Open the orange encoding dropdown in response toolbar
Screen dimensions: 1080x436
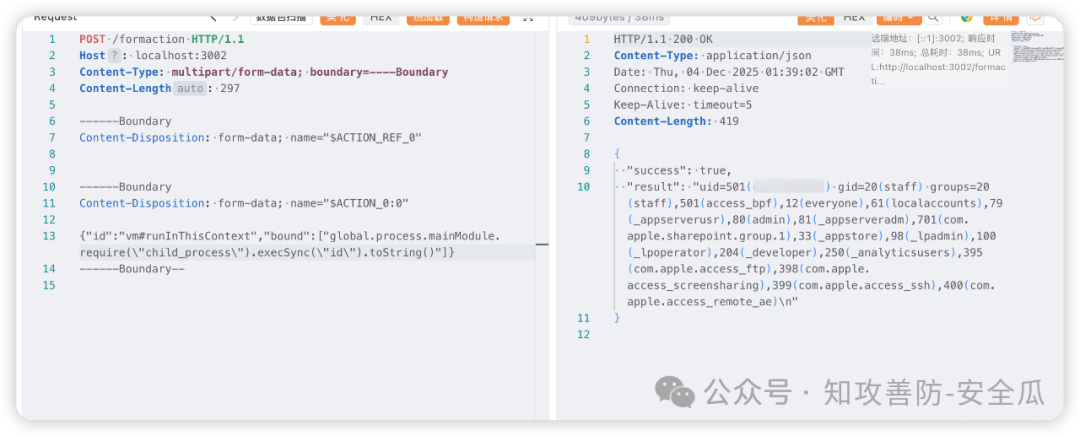coord(899,18)
